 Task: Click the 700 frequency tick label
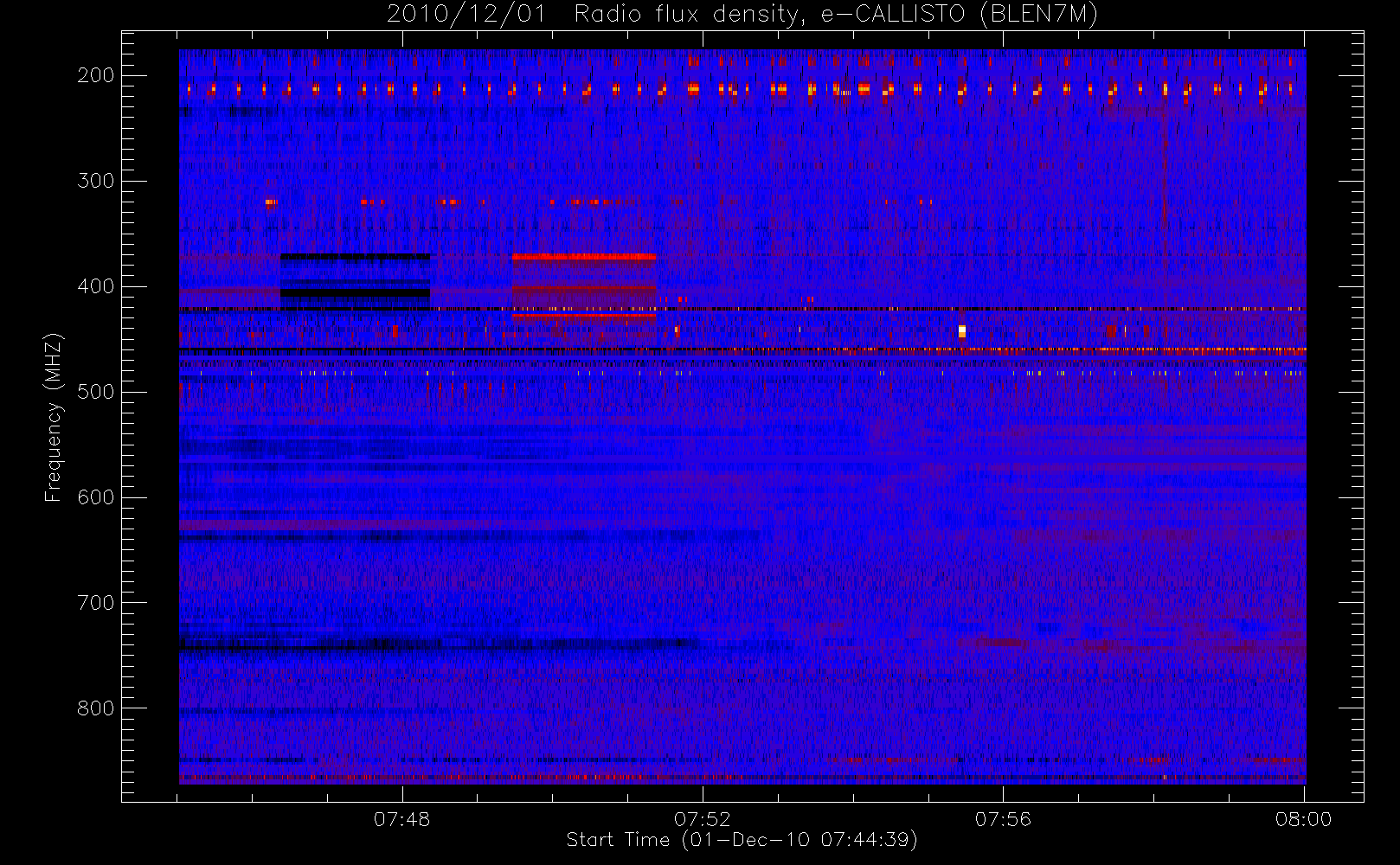click(x=96, y=603)
